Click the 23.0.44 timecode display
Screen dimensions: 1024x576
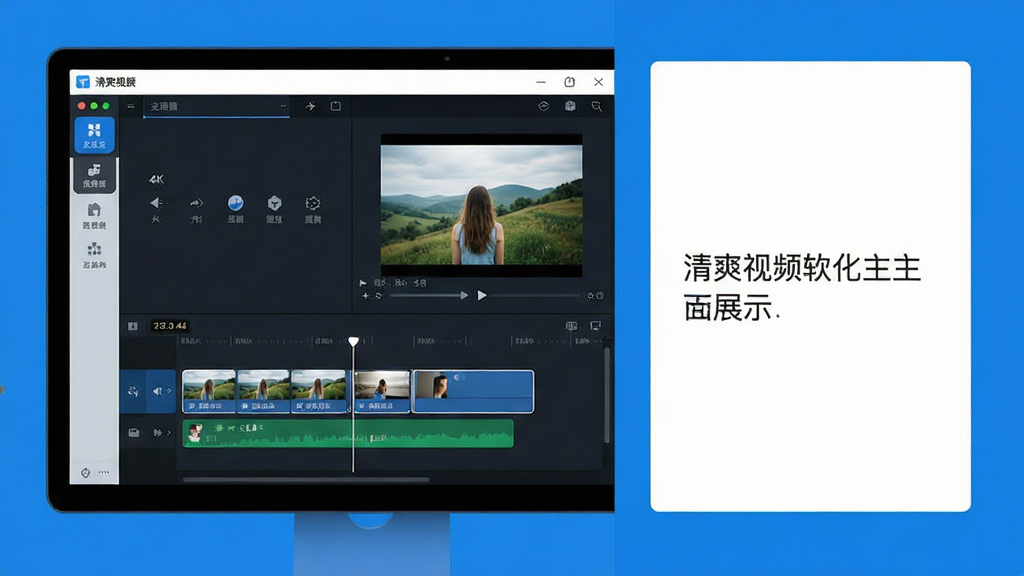[x=170, y=325]
